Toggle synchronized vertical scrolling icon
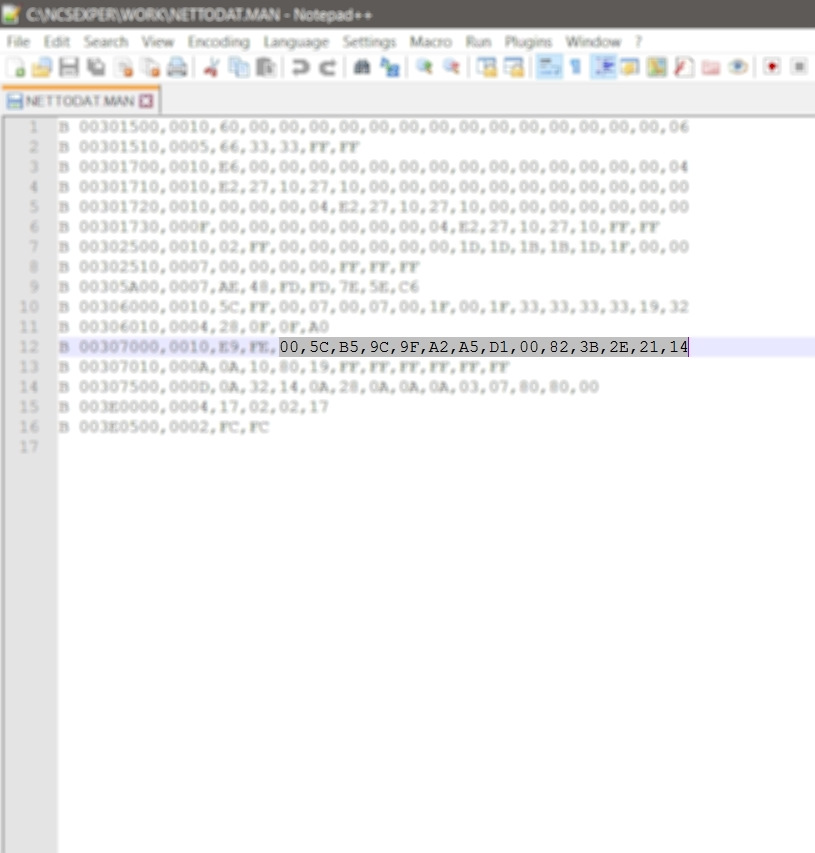 pos(487,67)
